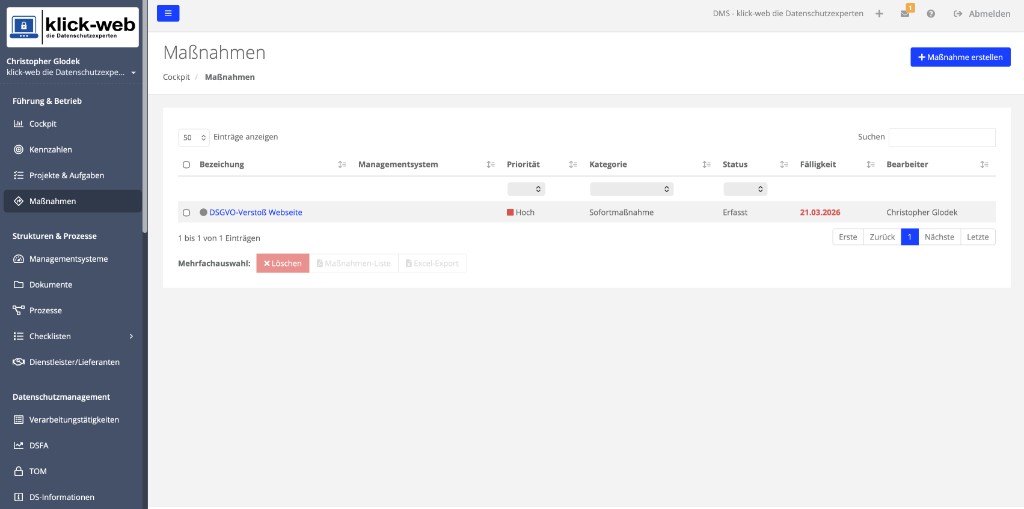Sort table by Fälligkeit column arrows
The height and width of the screenshot is (509, 1024).
click(x=871, y=165)
